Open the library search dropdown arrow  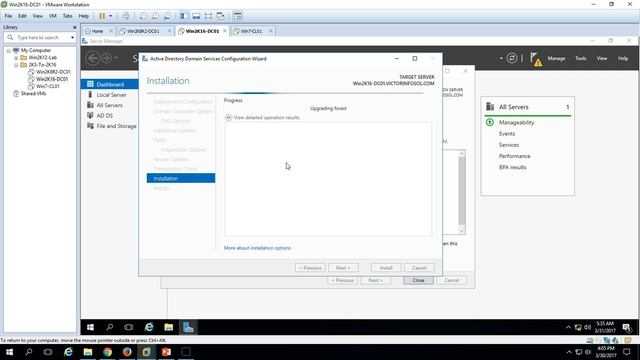tap(73, 38)
